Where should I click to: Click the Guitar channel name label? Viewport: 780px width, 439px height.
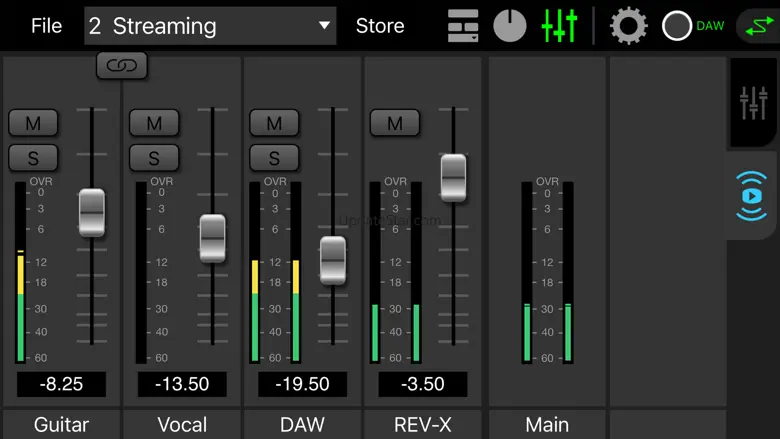tap(61, 424)
